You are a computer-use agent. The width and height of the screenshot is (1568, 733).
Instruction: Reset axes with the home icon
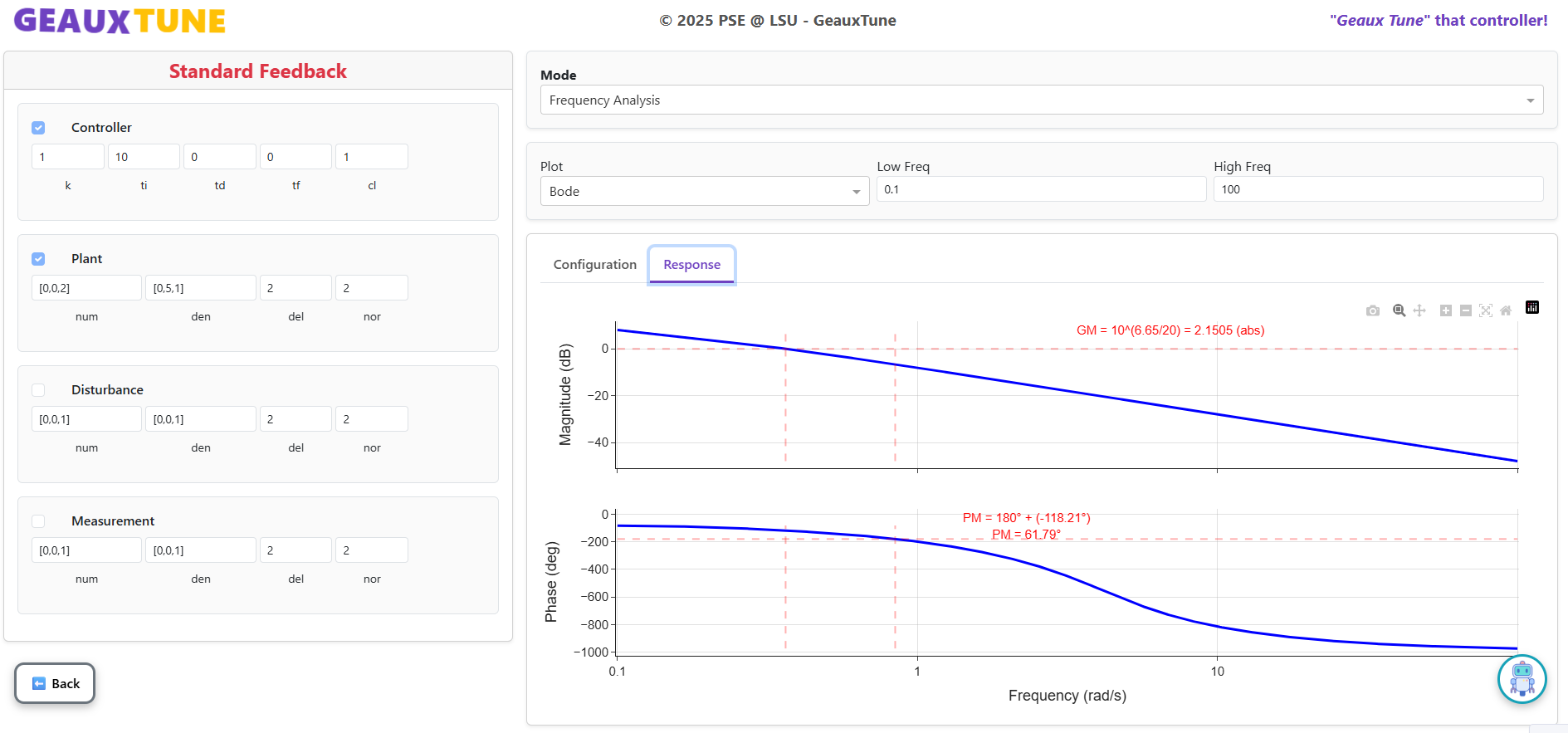point(1506,310)
